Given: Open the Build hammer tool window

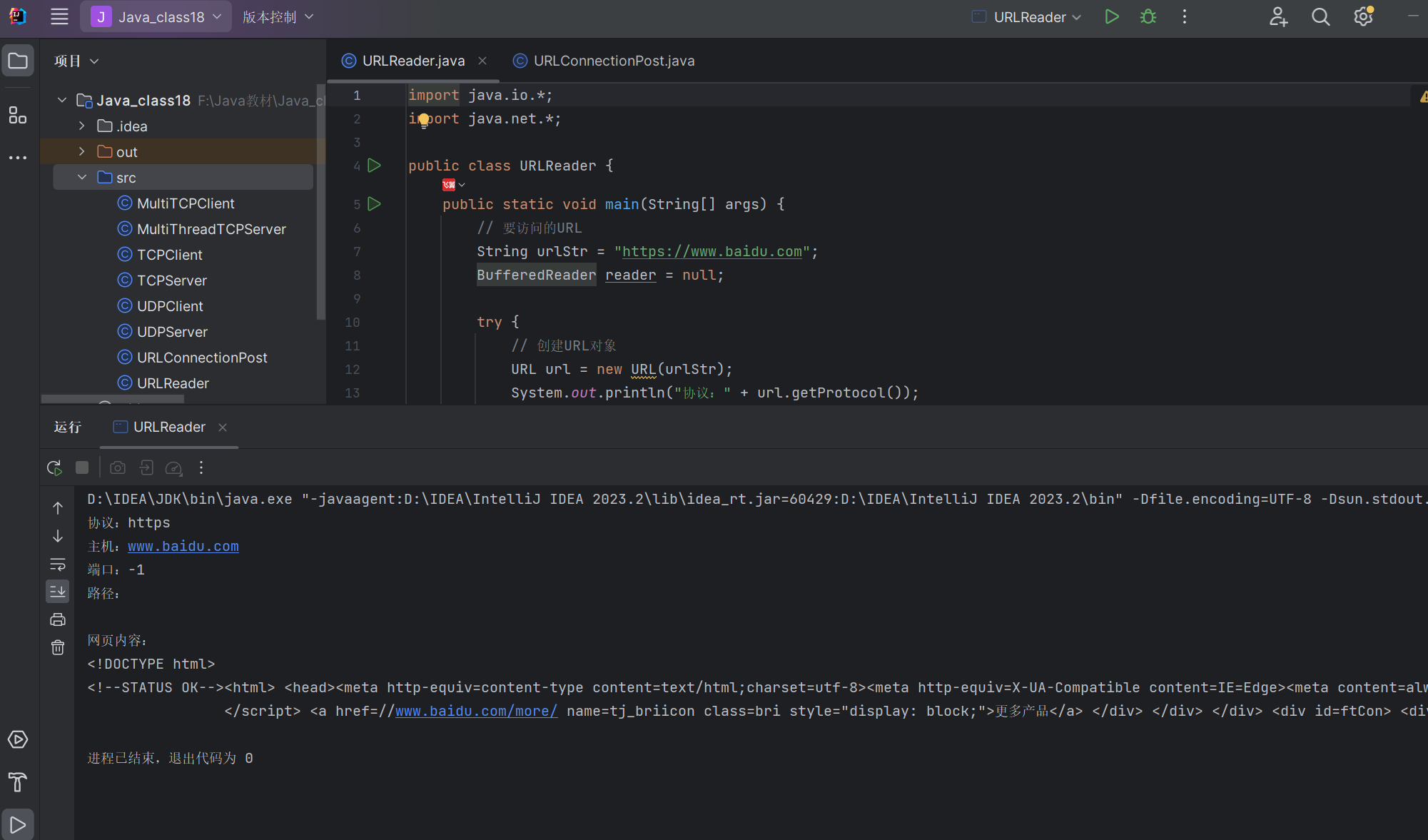Looking at the screenshot, I should (x=18, y=782).
